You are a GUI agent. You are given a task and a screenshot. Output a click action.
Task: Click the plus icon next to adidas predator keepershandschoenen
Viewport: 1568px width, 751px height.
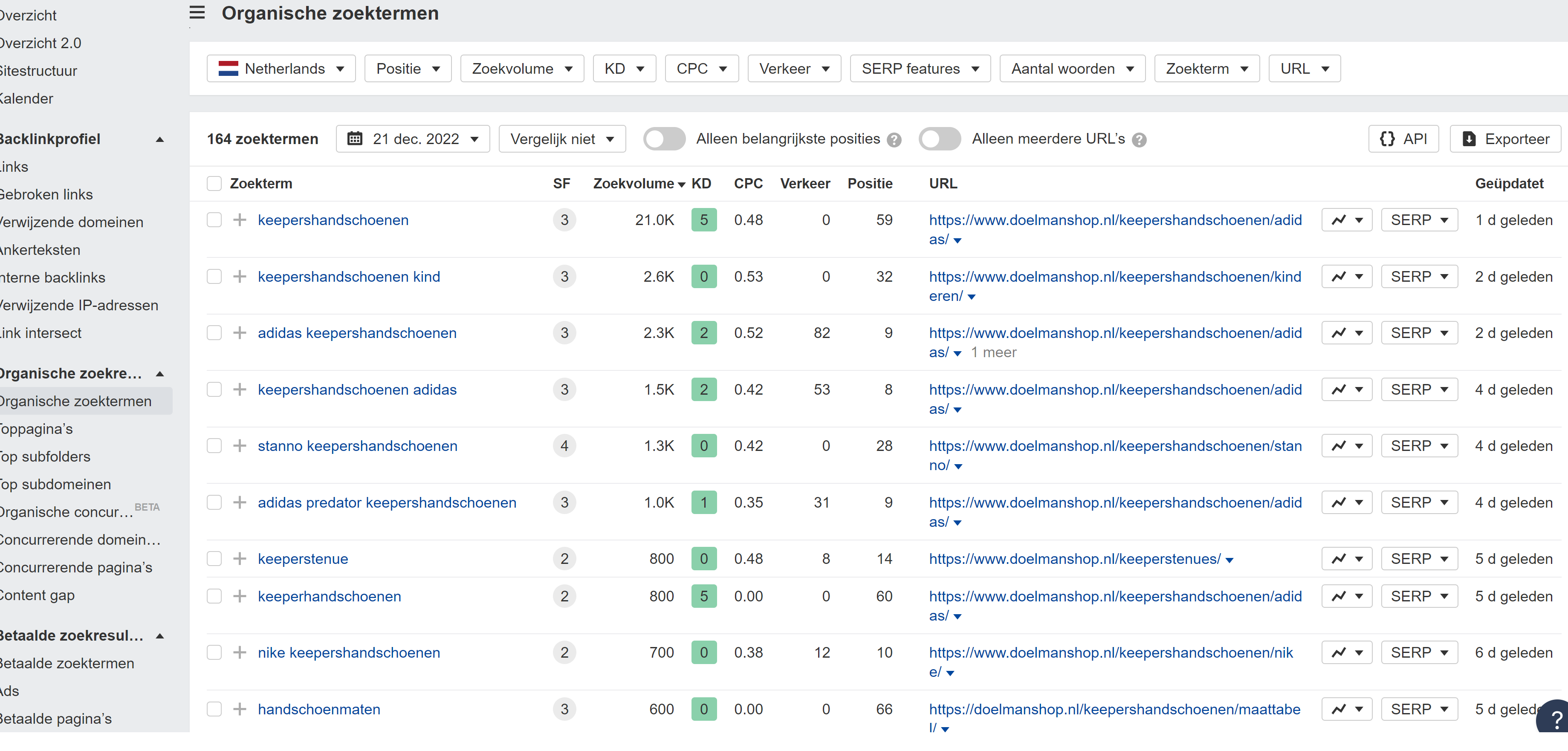click(240, 502)
